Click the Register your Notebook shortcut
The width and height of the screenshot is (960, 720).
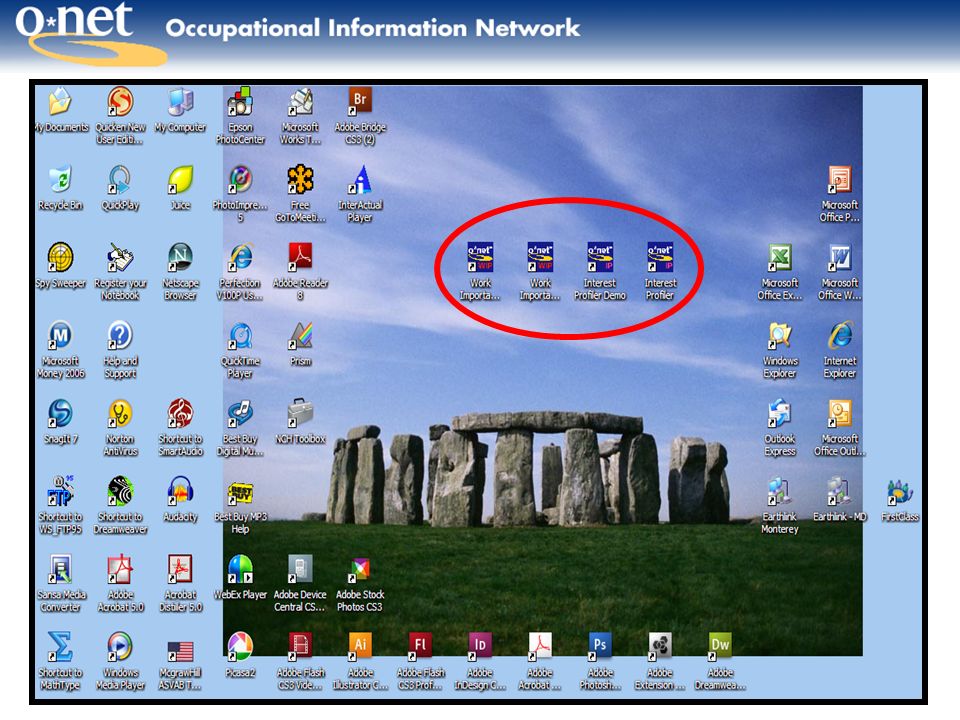[x=120, y=257]
